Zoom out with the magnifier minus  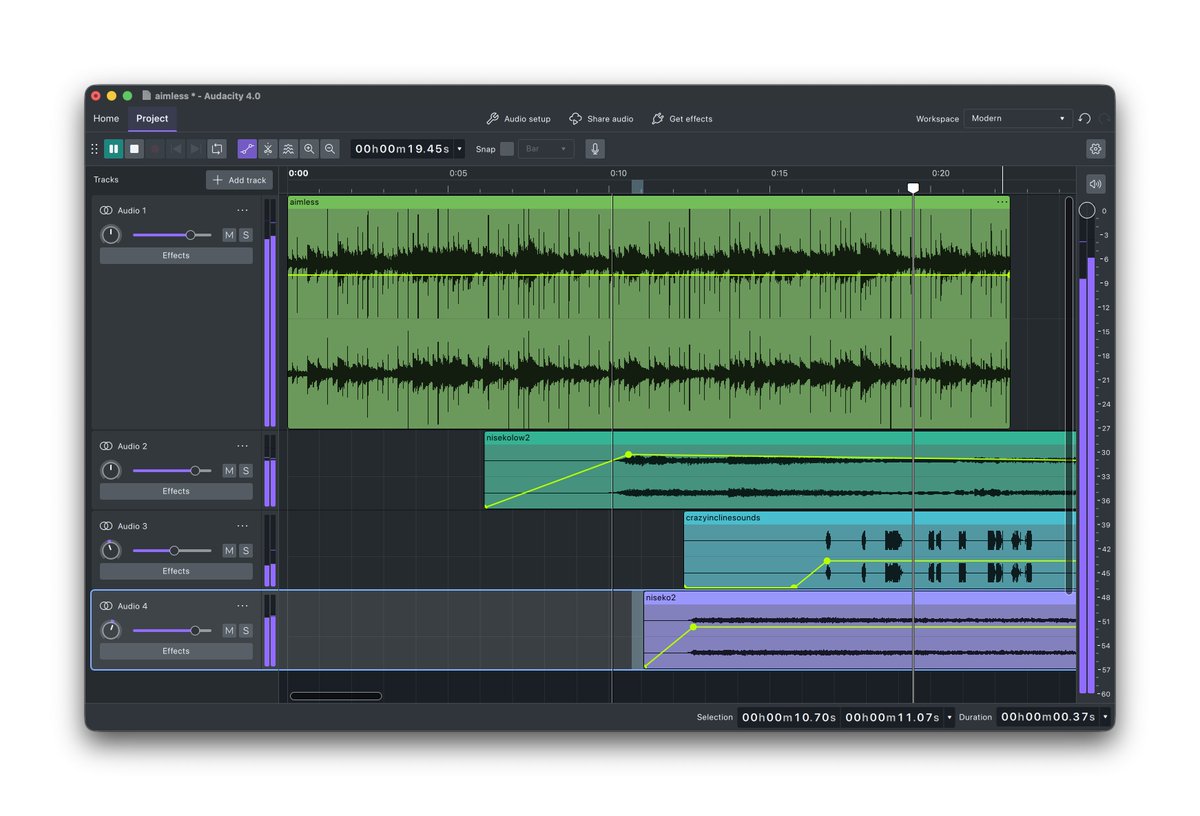coord(330,149)
